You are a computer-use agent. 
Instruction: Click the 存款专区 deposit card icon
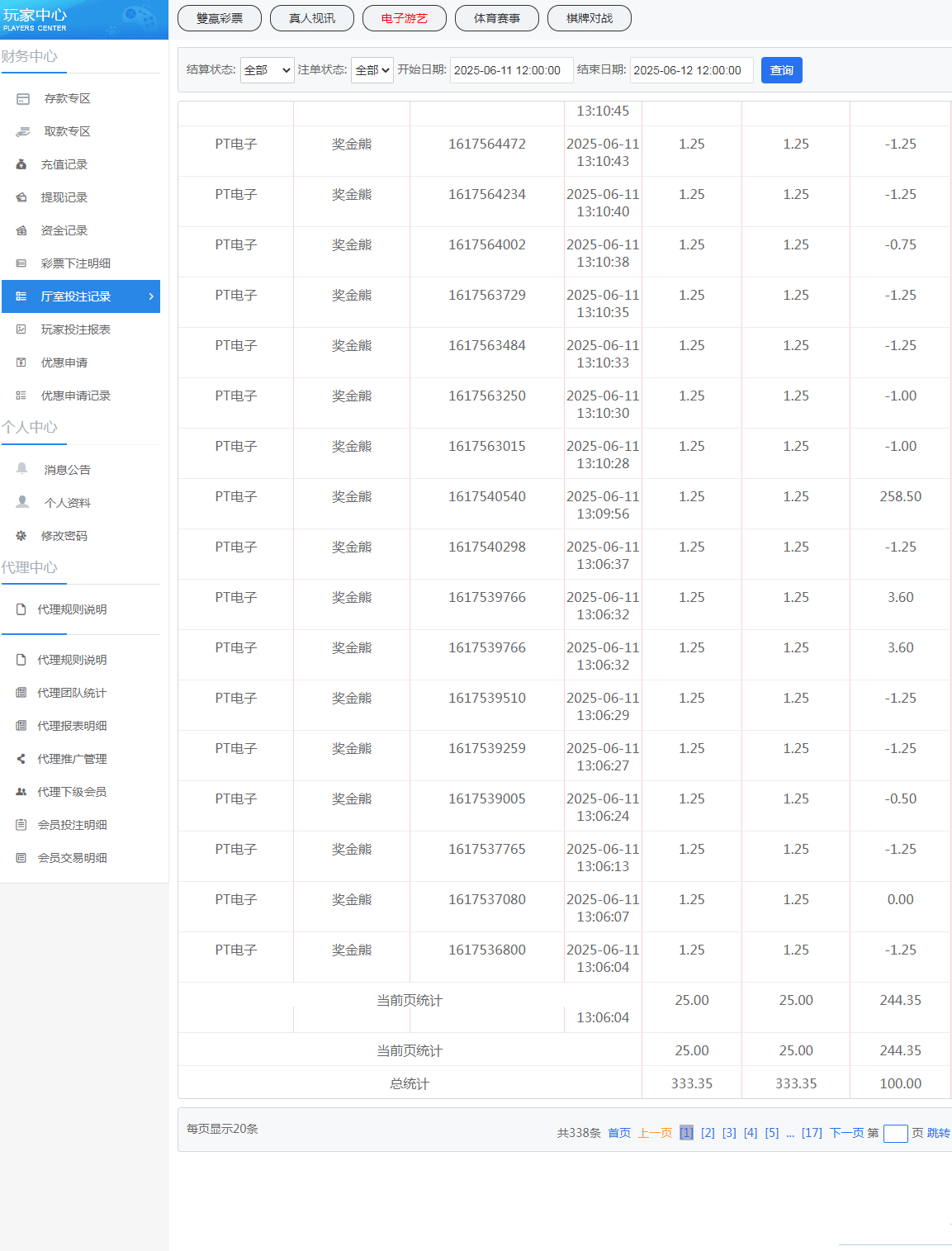pyautogui.click(x=23, y=99)
